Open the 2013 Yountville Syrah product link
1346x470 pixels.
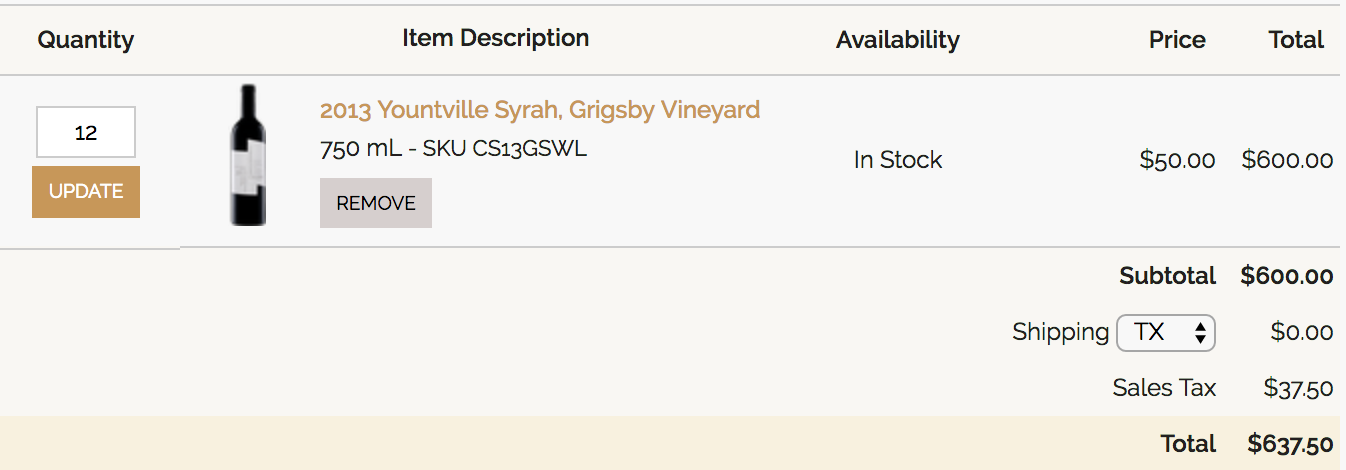pyautogui.click(x=540, y=110)
